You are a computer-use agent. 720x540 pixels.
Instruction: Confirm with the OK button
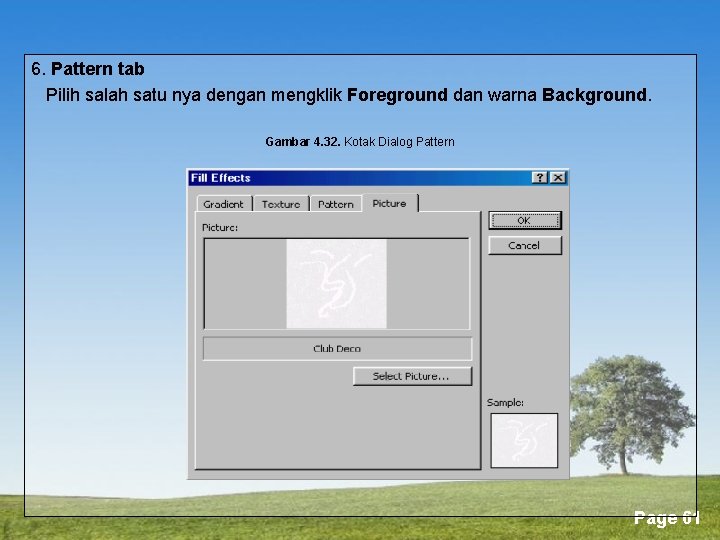click(x=525, y=220)
